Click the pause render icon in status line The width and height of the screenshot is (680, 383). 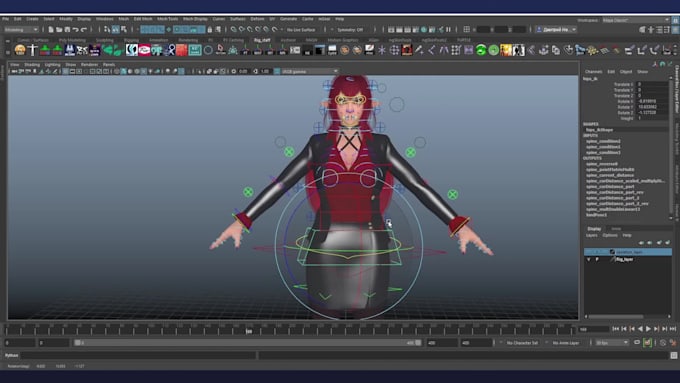[x=448, y=29]
